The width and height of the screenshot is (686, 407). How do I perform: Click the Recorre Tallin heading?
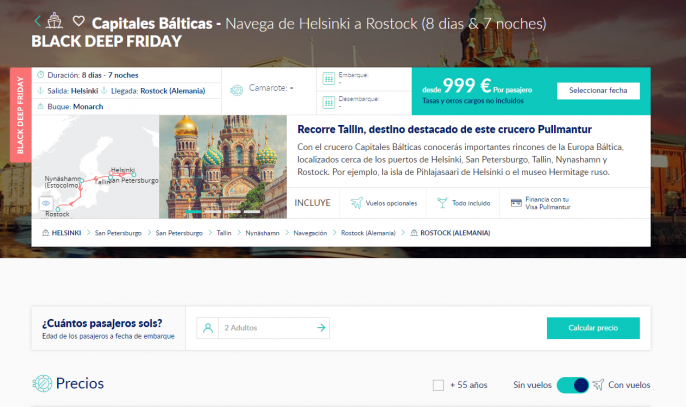[x=444, y=130]
